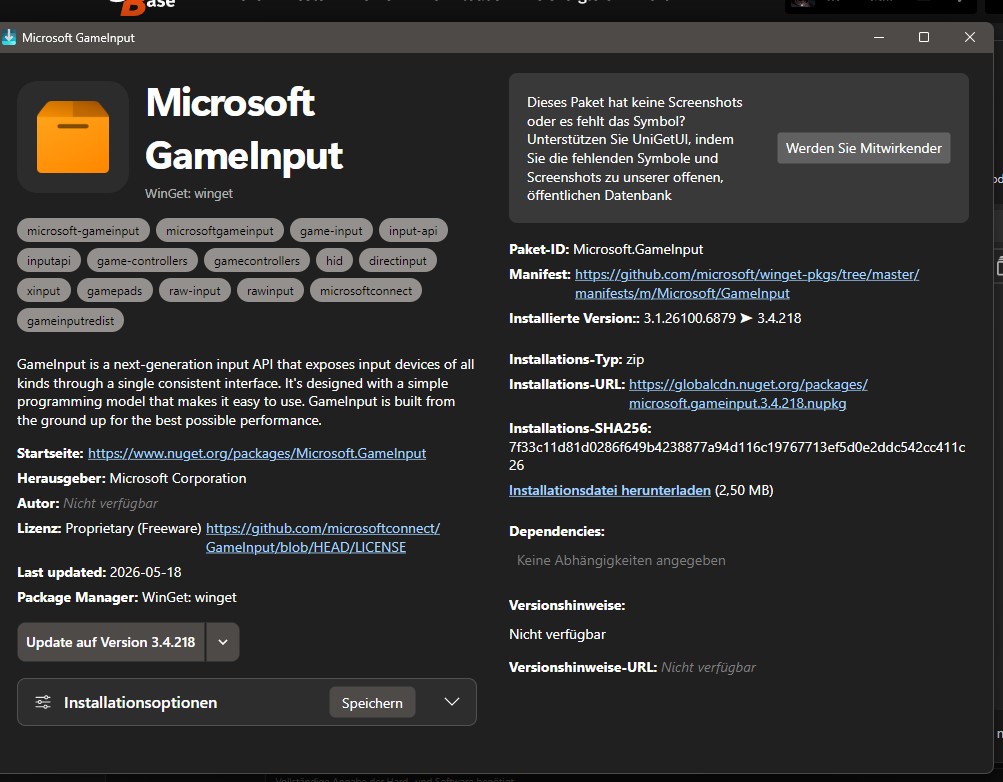1003x782 pixels.
Task: Click the GameInput description paragraph
Action: click(x=246, y=393)
